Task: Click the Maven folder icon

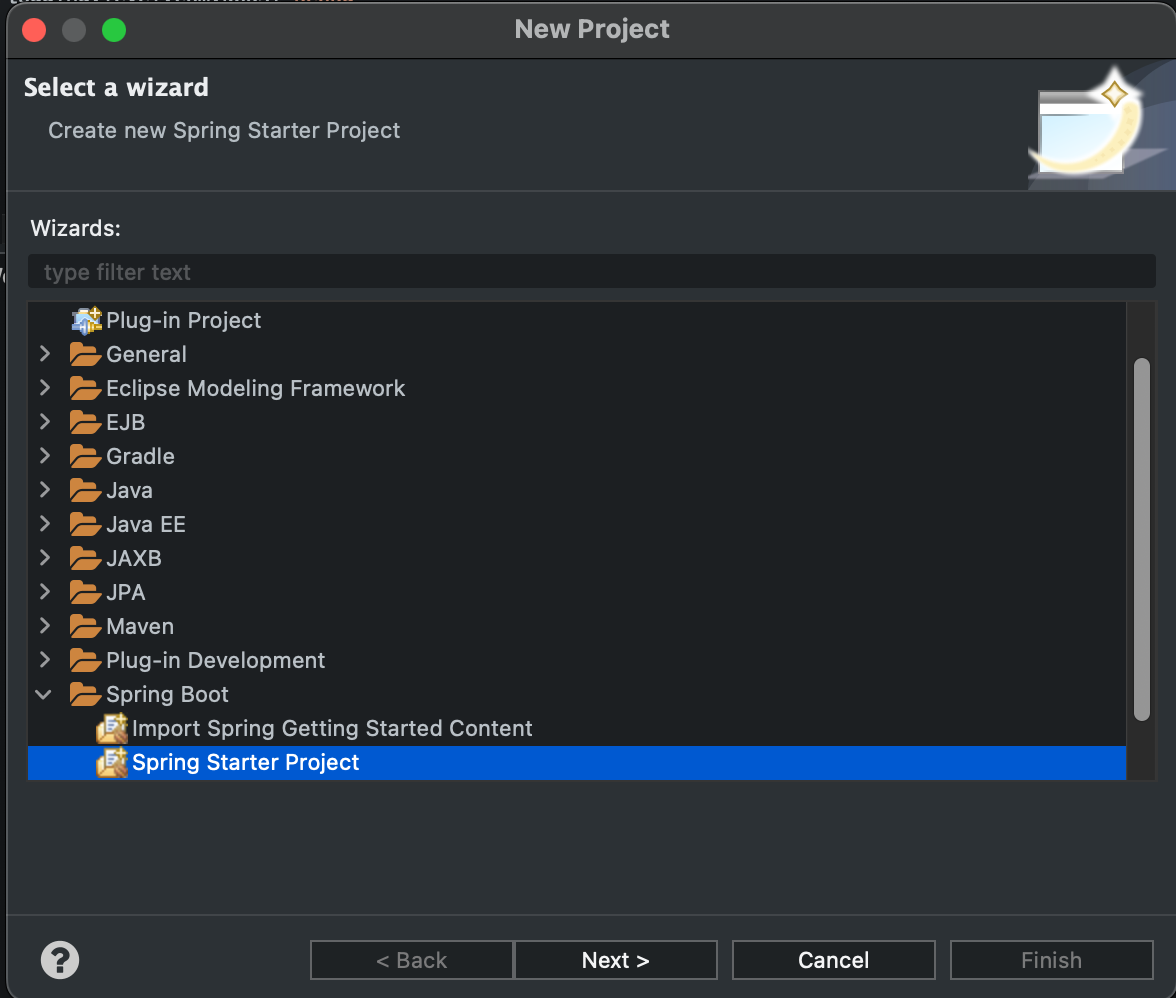Action: coord(85,626)
